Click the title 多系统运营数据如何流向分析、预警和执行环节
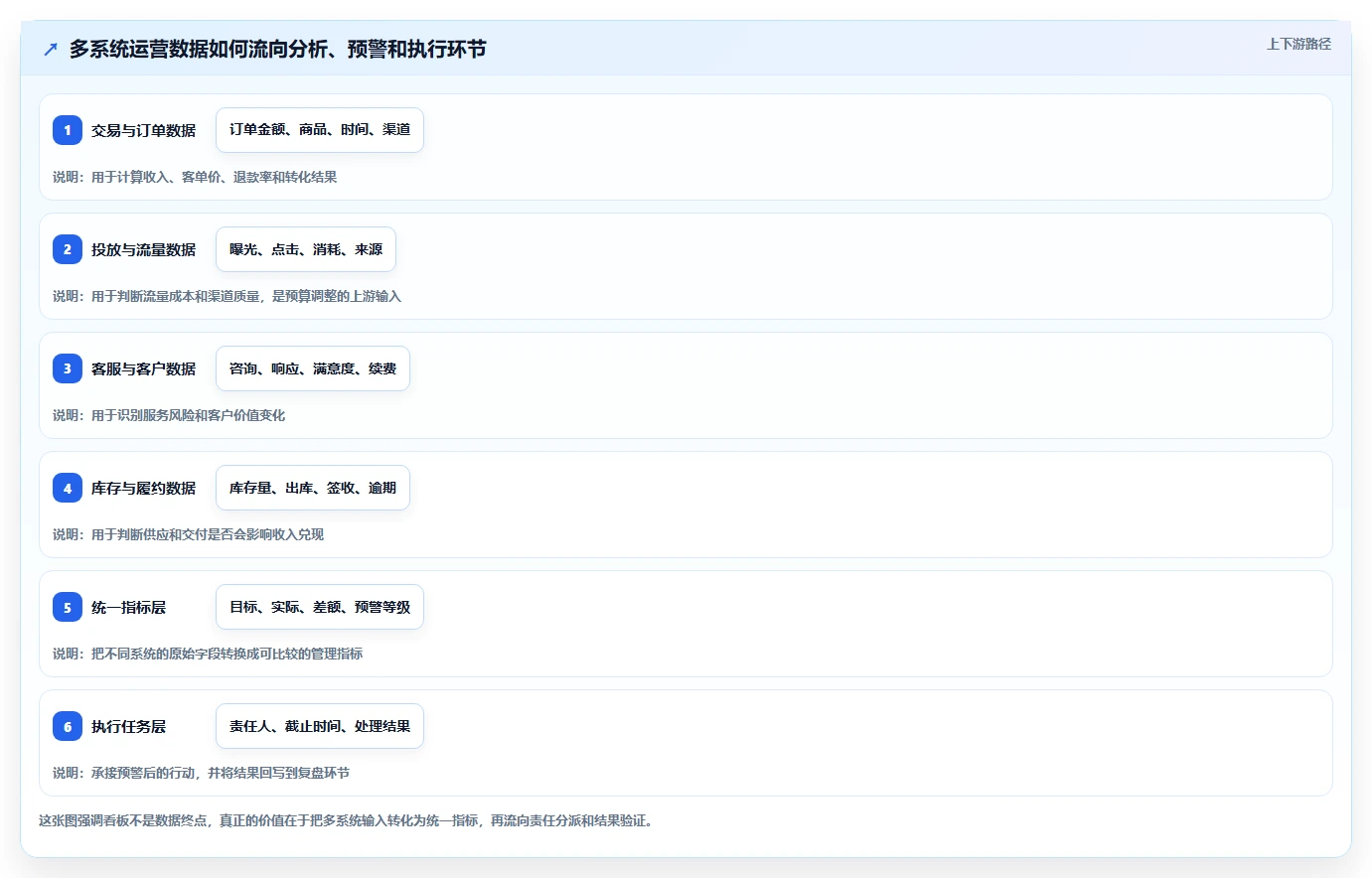 click(x=278, y=49)
